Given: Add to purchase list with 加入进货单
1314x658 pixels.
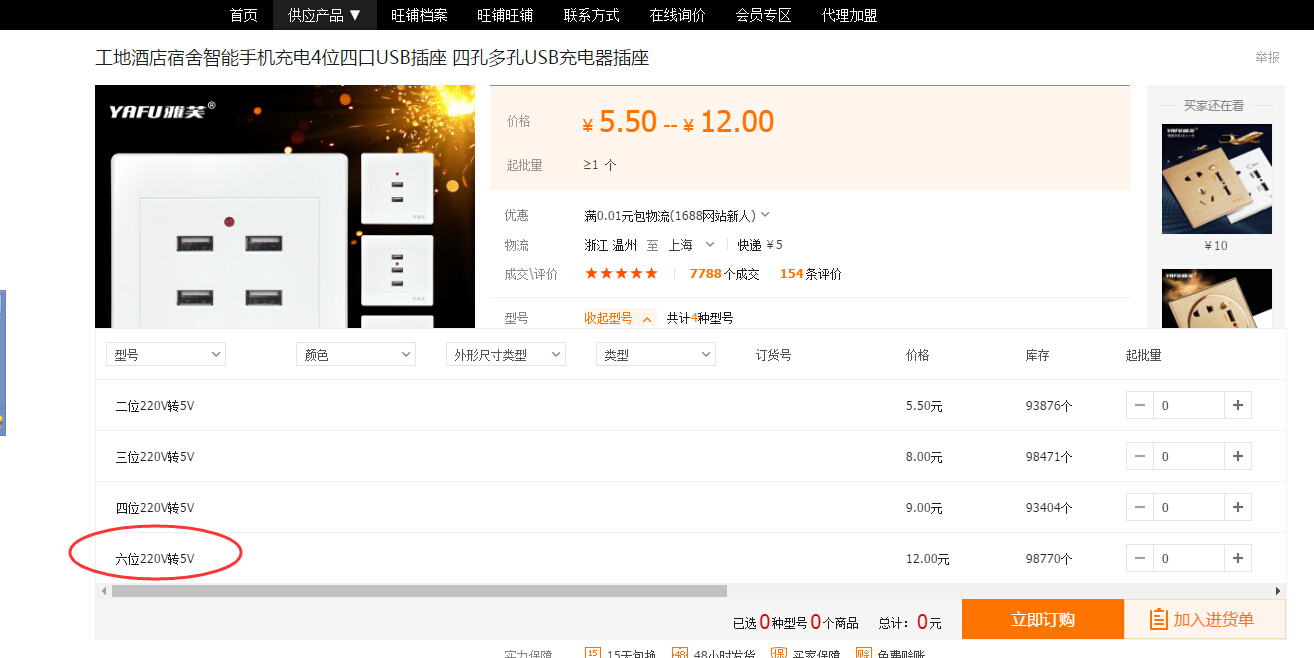Looking at the screenshot, I should (x=1204, y=620).
